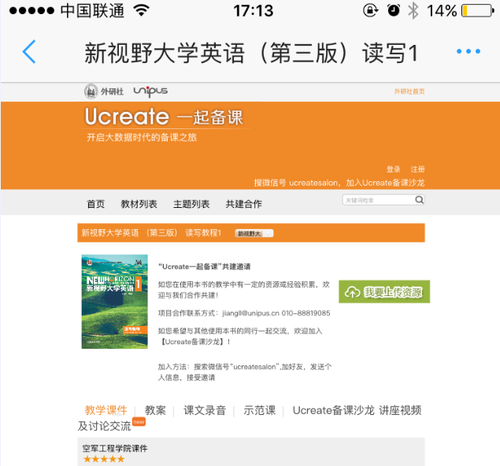Click the ucreatesalon WeChat invitation text
This screenshot has width=500, height=466.
point(339,183)
